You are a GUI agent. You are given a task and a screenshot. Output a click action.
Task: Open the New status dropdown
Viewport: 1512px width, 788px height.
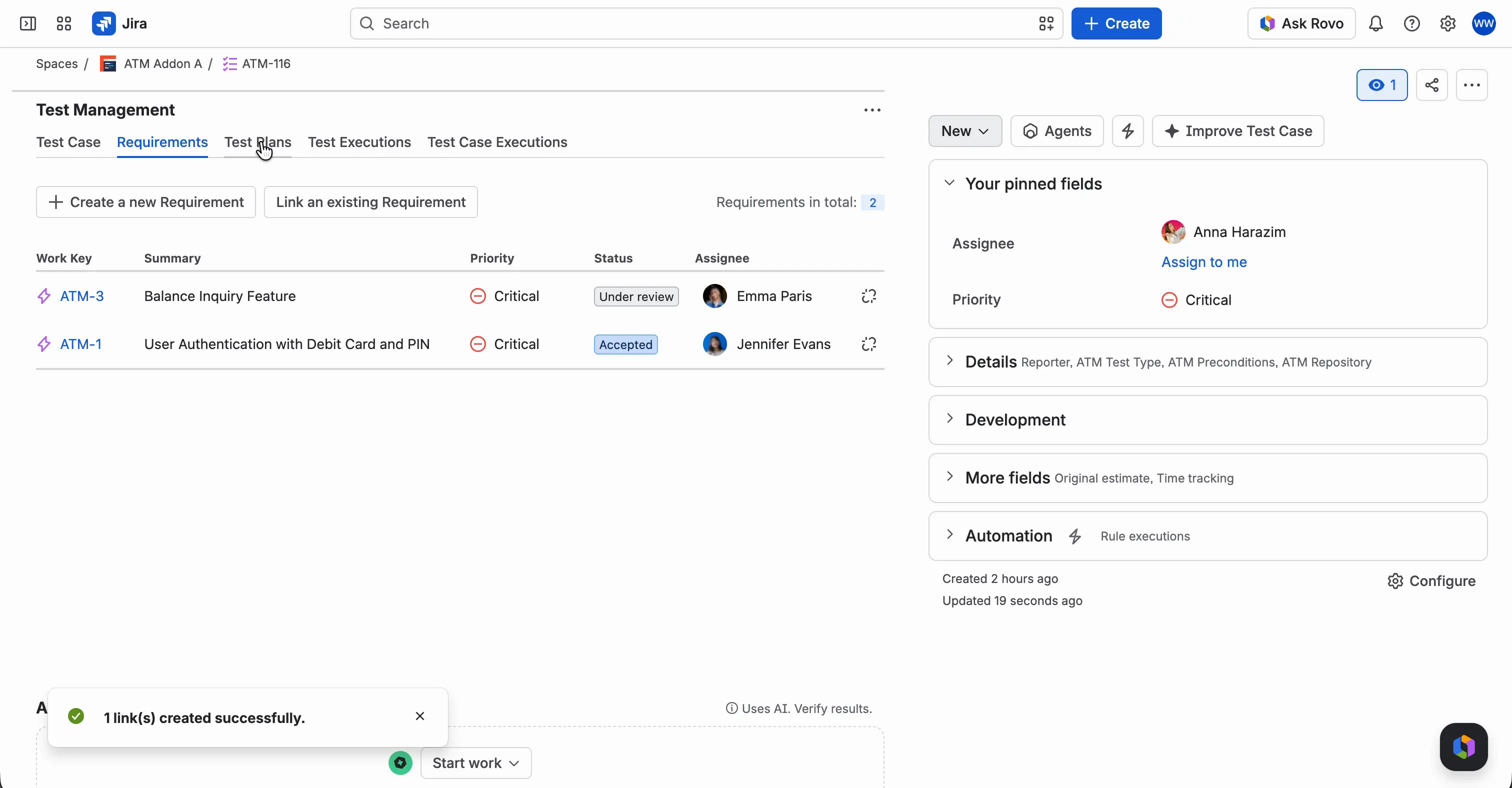(965, 131)
